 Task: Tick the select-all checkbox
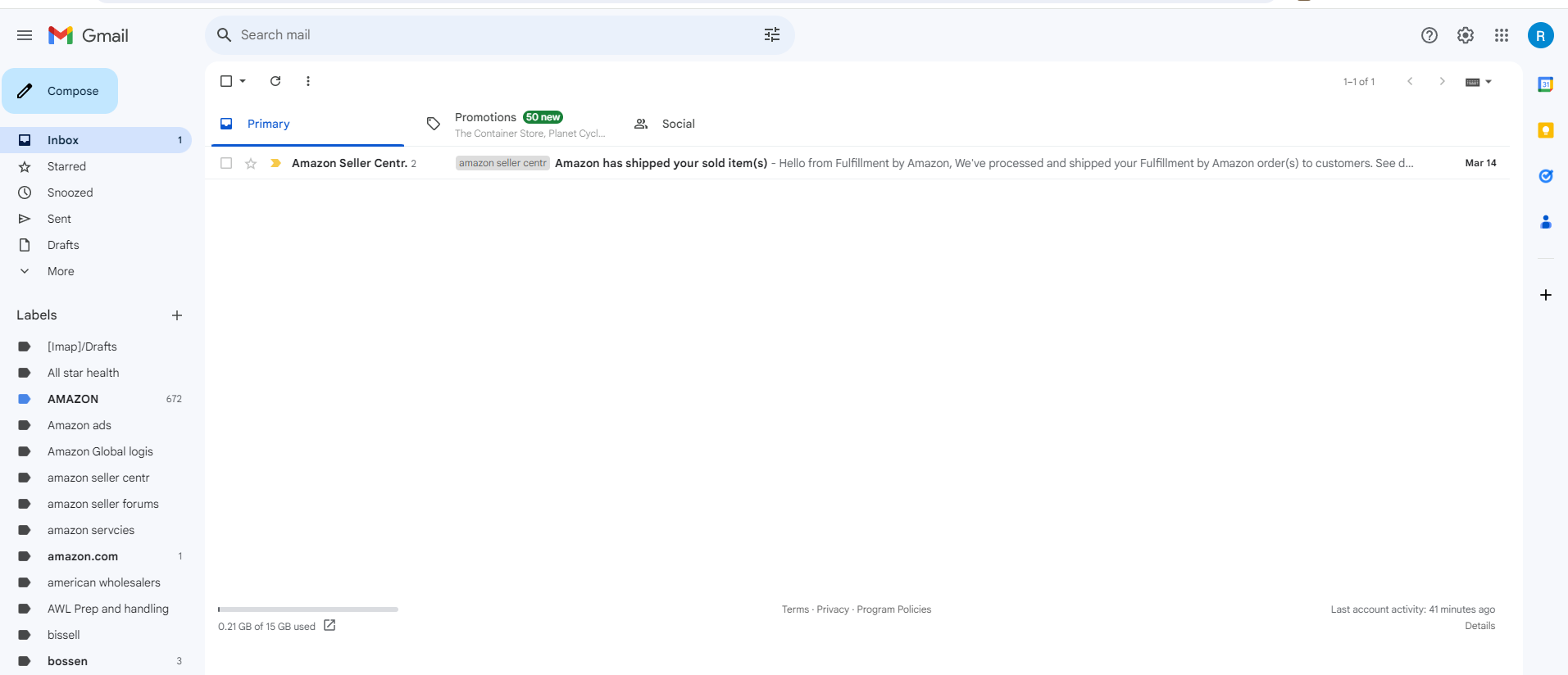pos(226,81)
